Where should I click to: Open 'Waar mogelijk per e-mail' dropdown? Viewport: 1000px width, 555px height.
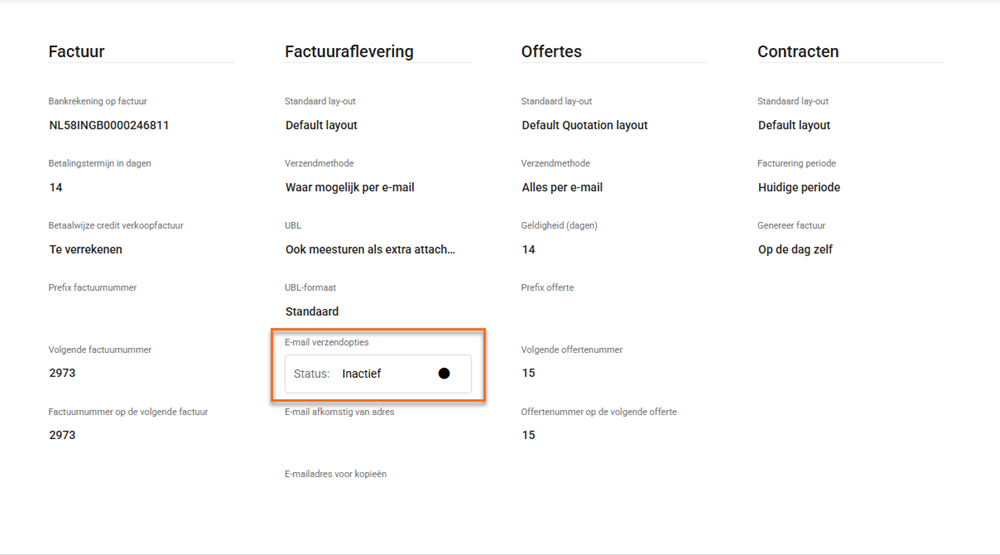tap(350, 188)
